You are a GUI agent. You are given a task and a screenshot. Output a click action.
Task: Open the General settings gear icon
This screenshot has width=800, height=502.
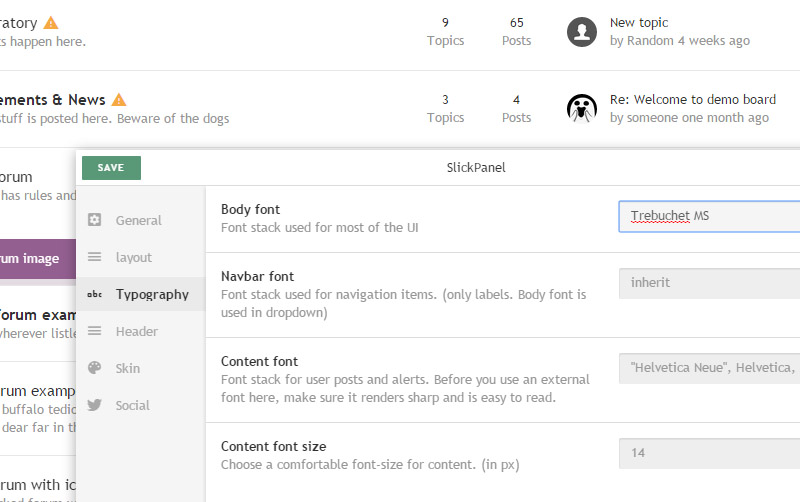click(x=95, y=220)
